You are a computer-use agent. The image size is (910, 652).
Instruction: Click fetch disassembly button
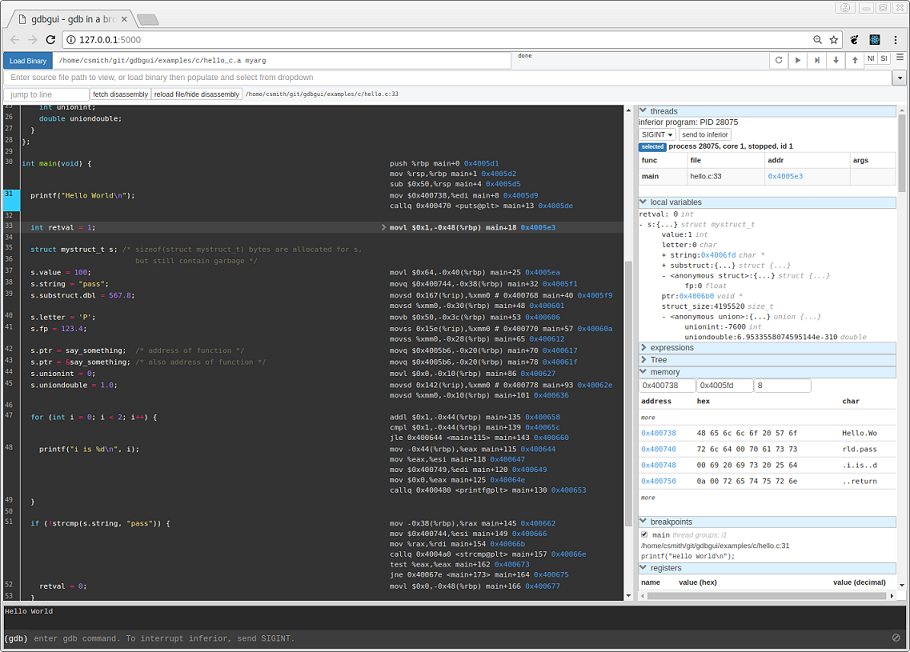coord(120,94)
